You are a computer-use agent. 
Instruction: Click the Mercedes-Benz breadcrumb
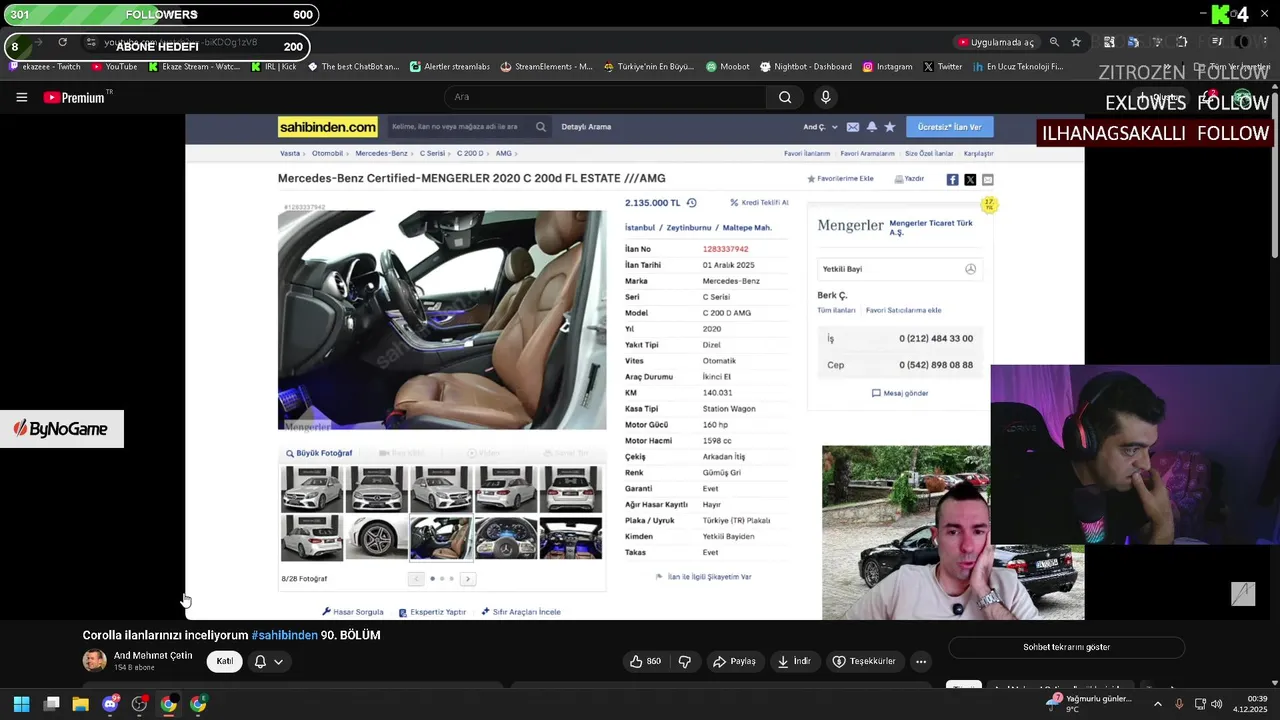click(x=381, y=154)
